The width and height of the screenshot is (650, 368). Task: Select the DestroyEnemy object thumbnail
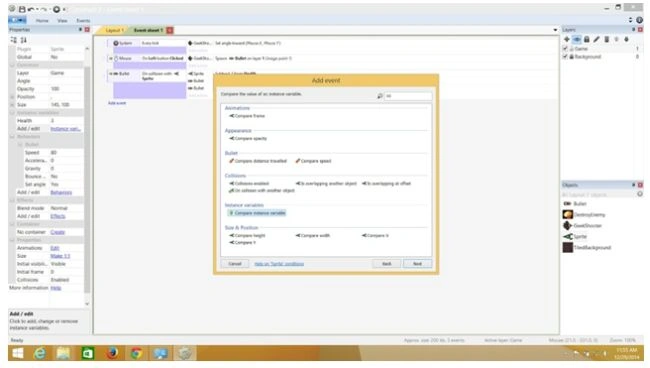tap(568, 214)
